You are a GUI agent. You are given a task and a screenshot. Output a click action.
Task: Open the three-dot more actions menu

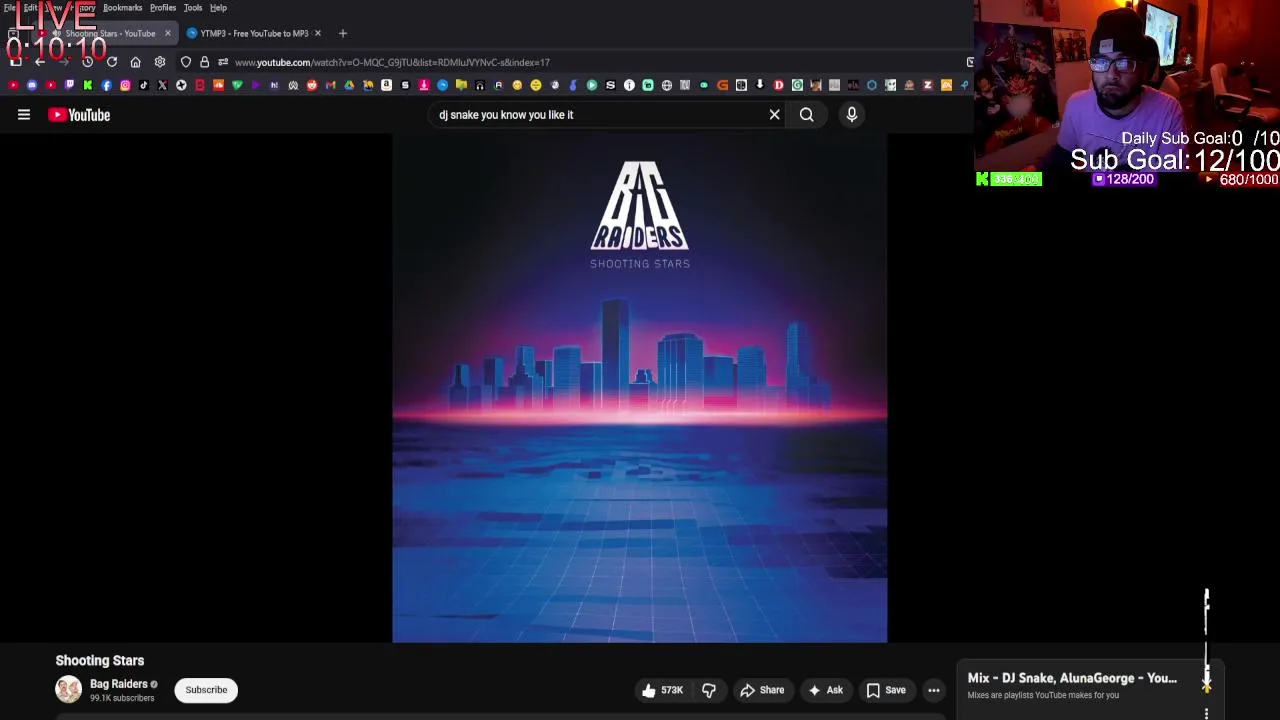pos(934,690)
